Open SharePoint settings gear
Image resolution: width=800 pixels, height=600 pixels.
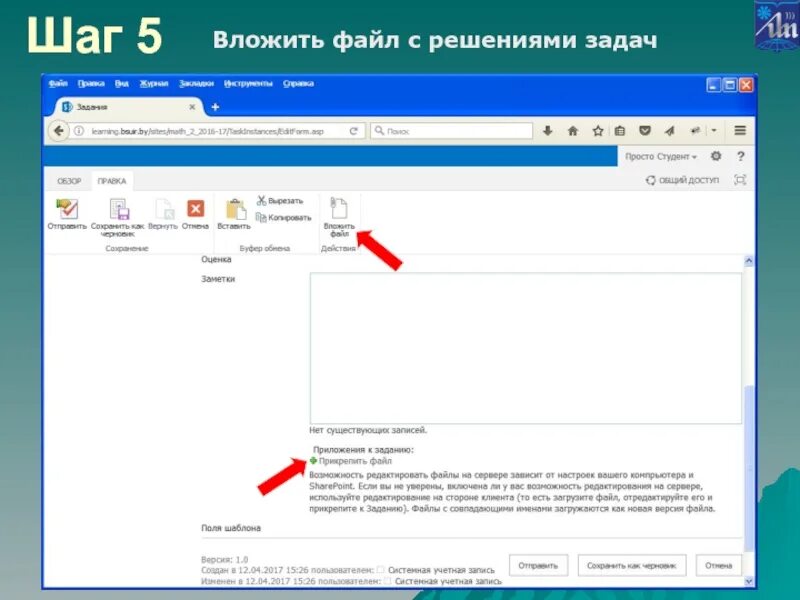[x=716, y=156]
